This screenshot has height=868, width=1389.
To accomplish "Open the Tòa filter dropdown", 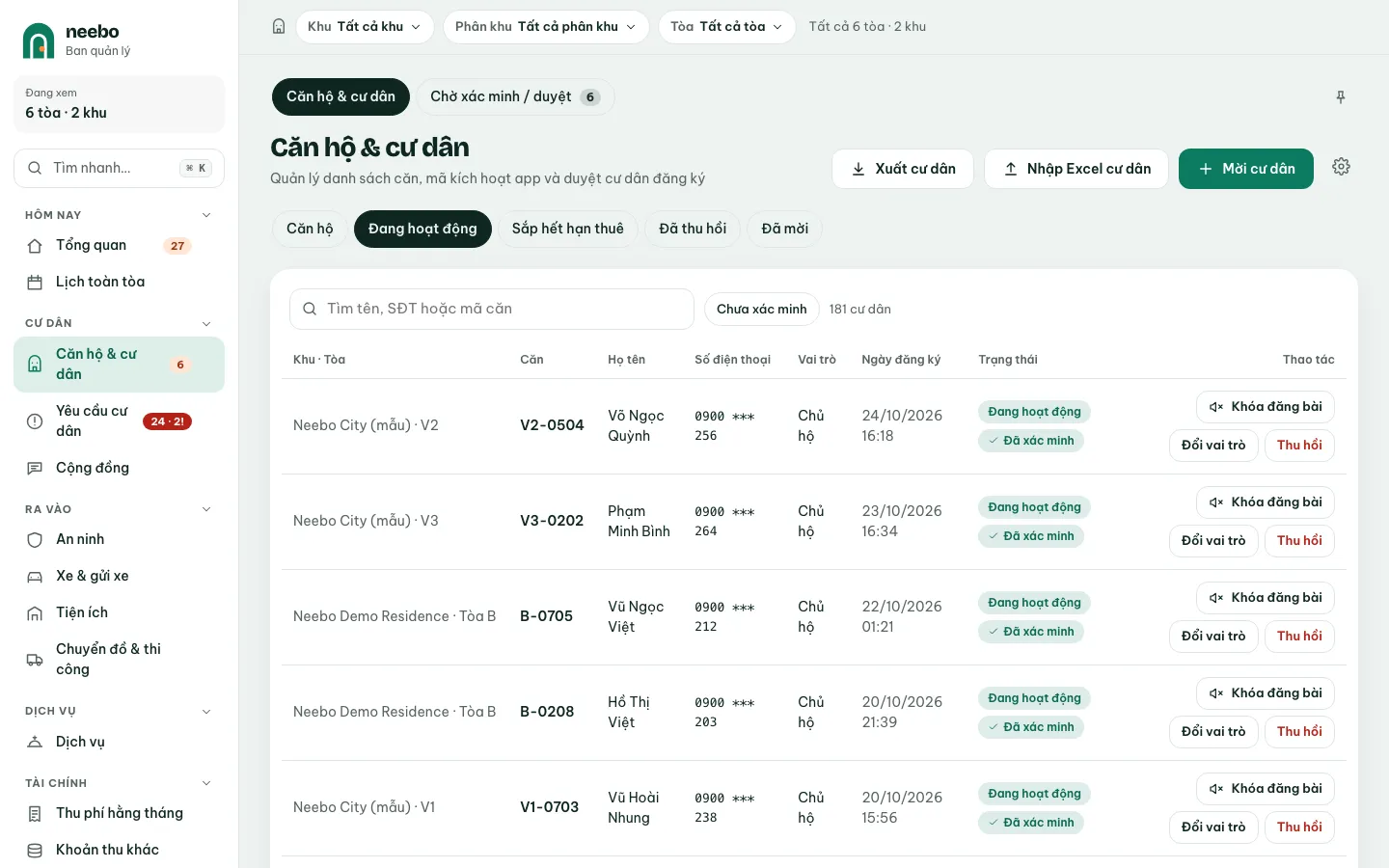I will click(x=726, y=27).
